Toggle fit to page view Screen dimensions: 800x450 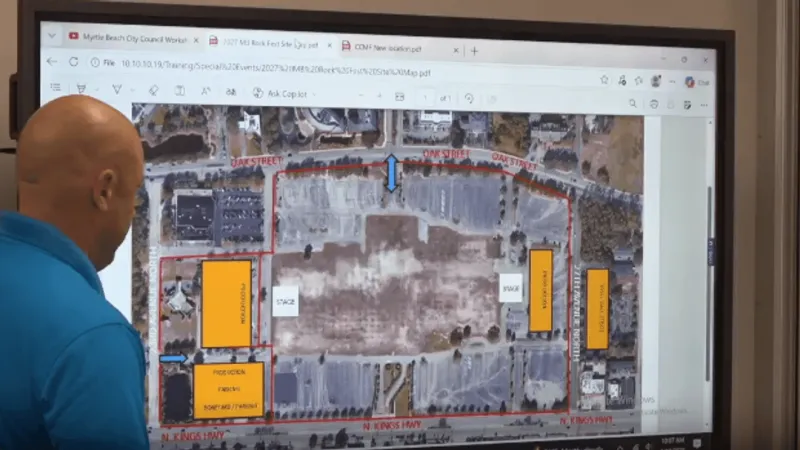[x=399, y=96]
